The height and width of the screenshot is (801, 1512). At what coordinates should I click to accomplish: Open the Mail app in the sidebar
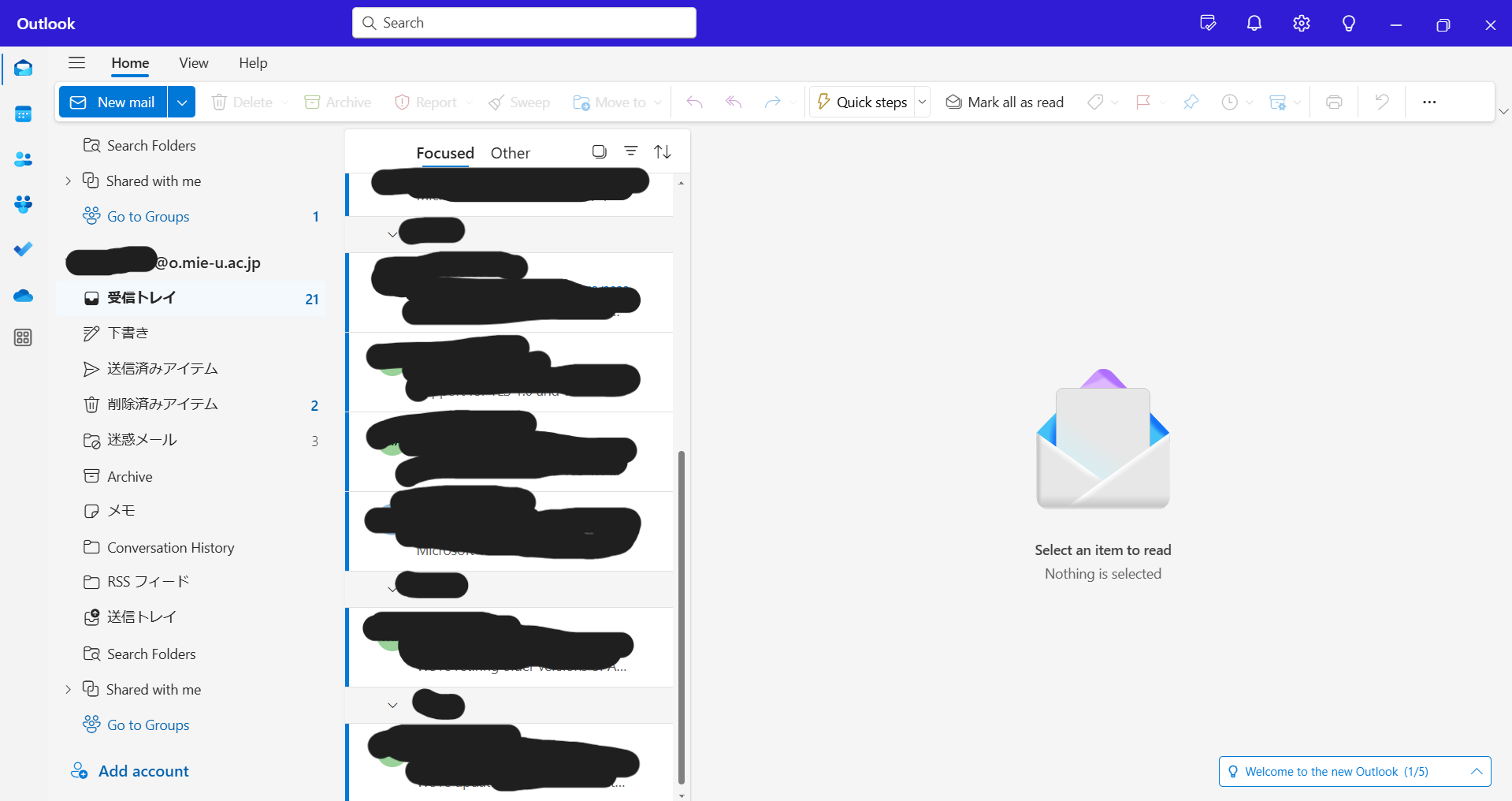24,69
